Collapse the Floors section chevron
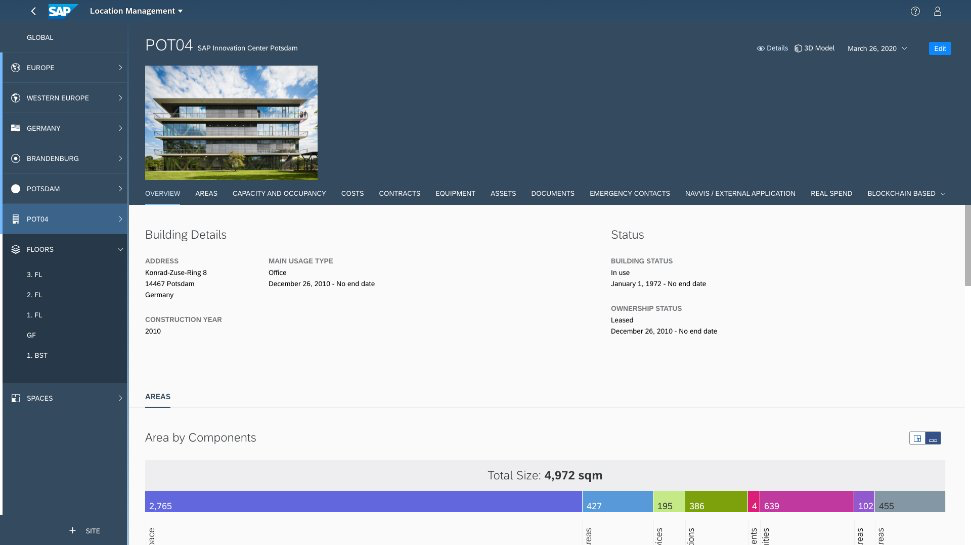971x545 pixels. tap(120, 250)
